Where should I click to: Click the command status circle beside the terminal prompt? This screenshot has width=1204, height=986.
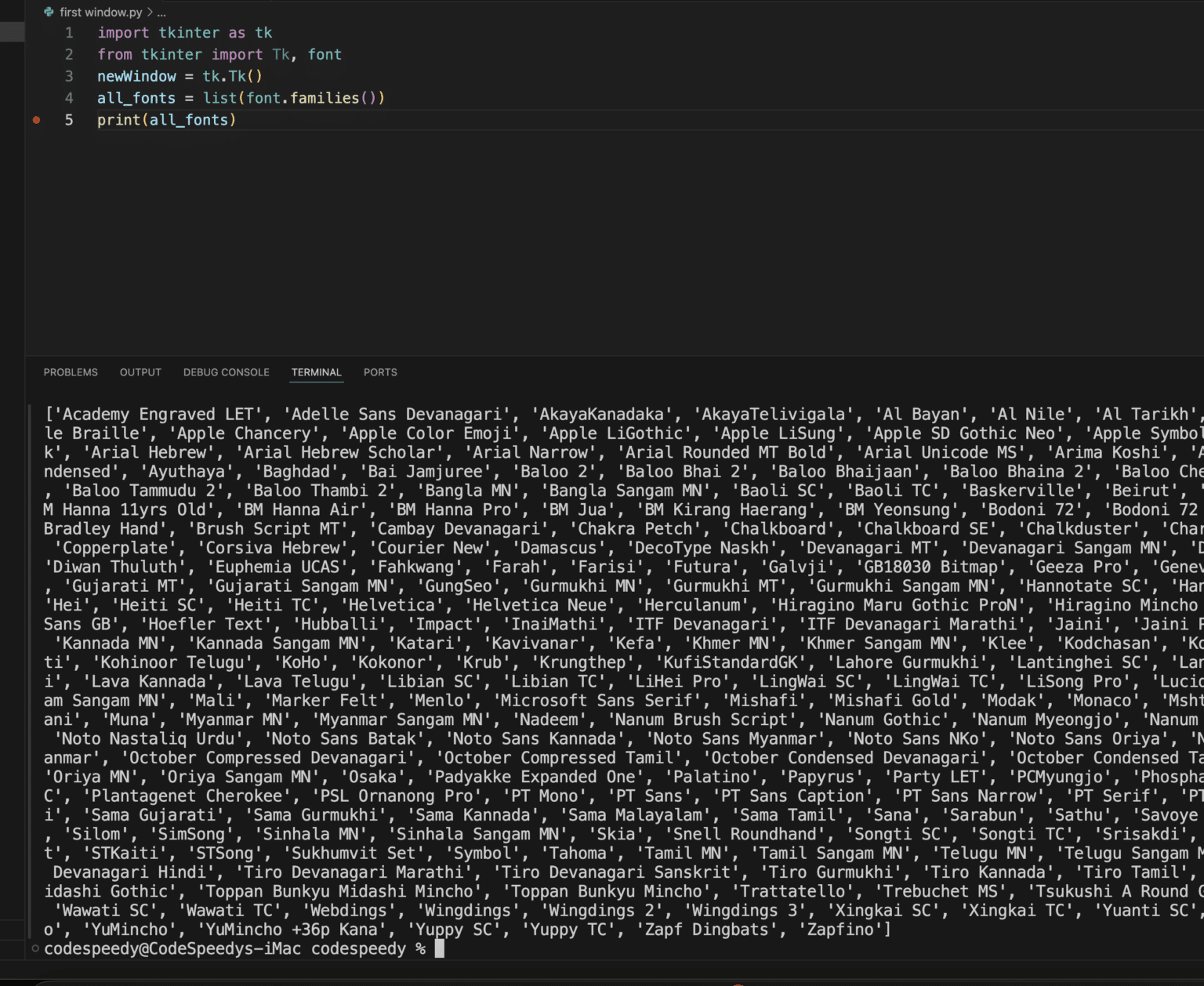click(x=34, y=948)
